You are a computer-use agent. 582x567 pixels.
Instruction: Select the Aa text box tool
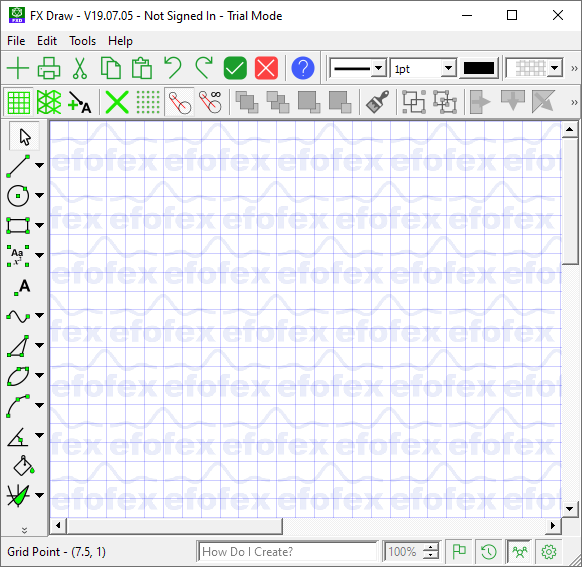[x=18, y=256]
